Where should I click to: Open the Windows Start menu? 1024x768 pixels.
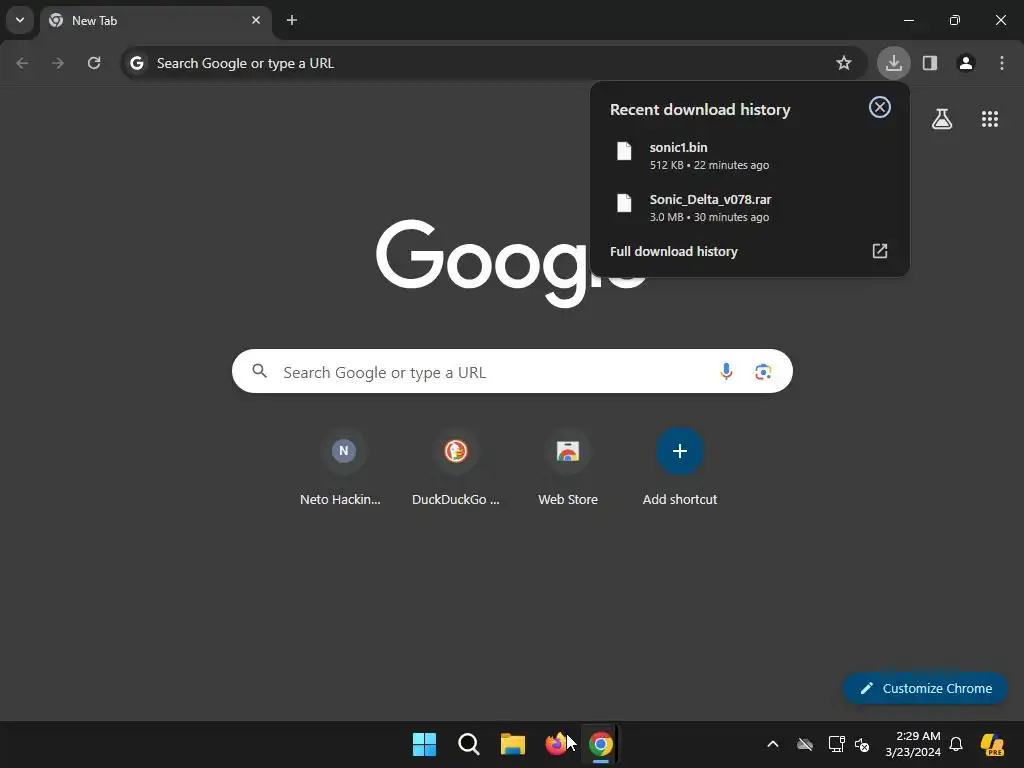[424, 744]
